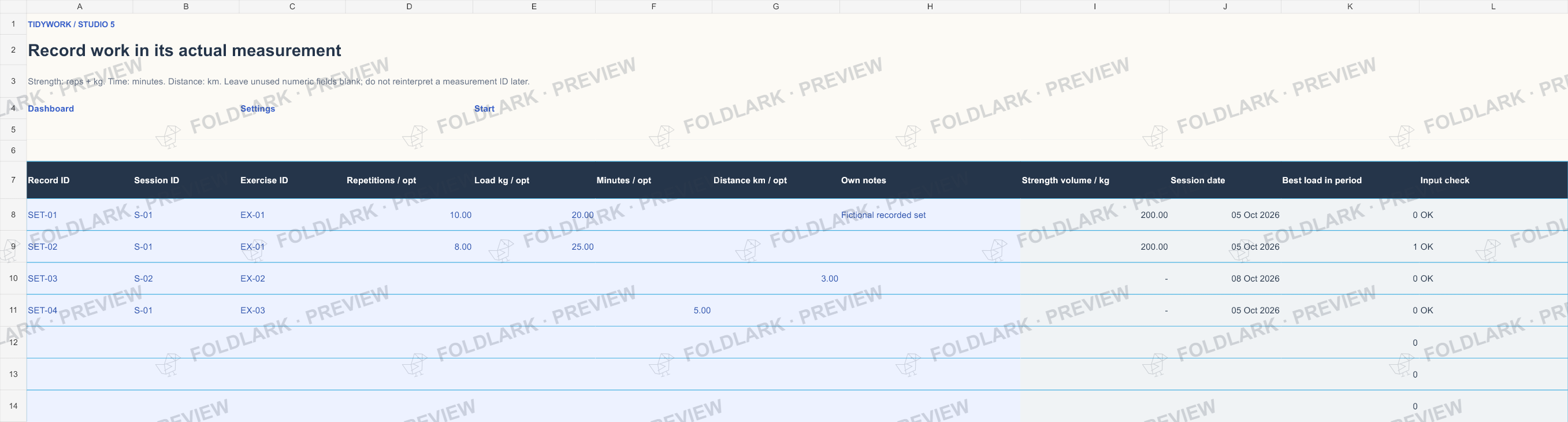Click the '1 OK' input check cell
Image resolution: width=1568 pixels, height=422 pixels.
coord(1493,247)
